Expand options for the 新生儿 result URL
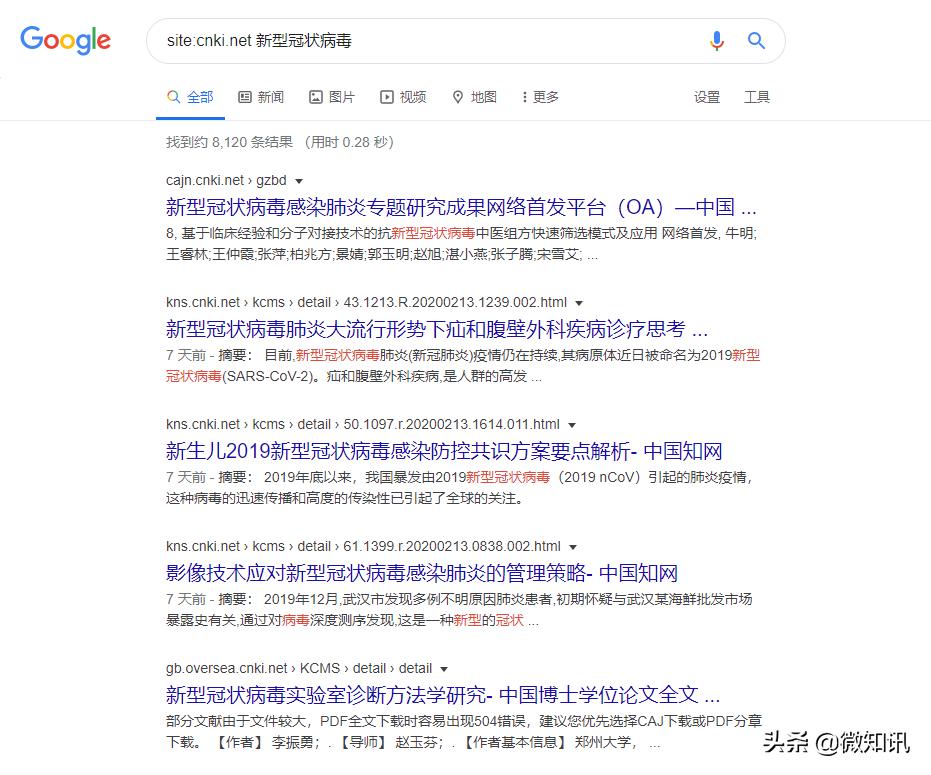Screen dimensions: 931x775 (x=571, y=424)
